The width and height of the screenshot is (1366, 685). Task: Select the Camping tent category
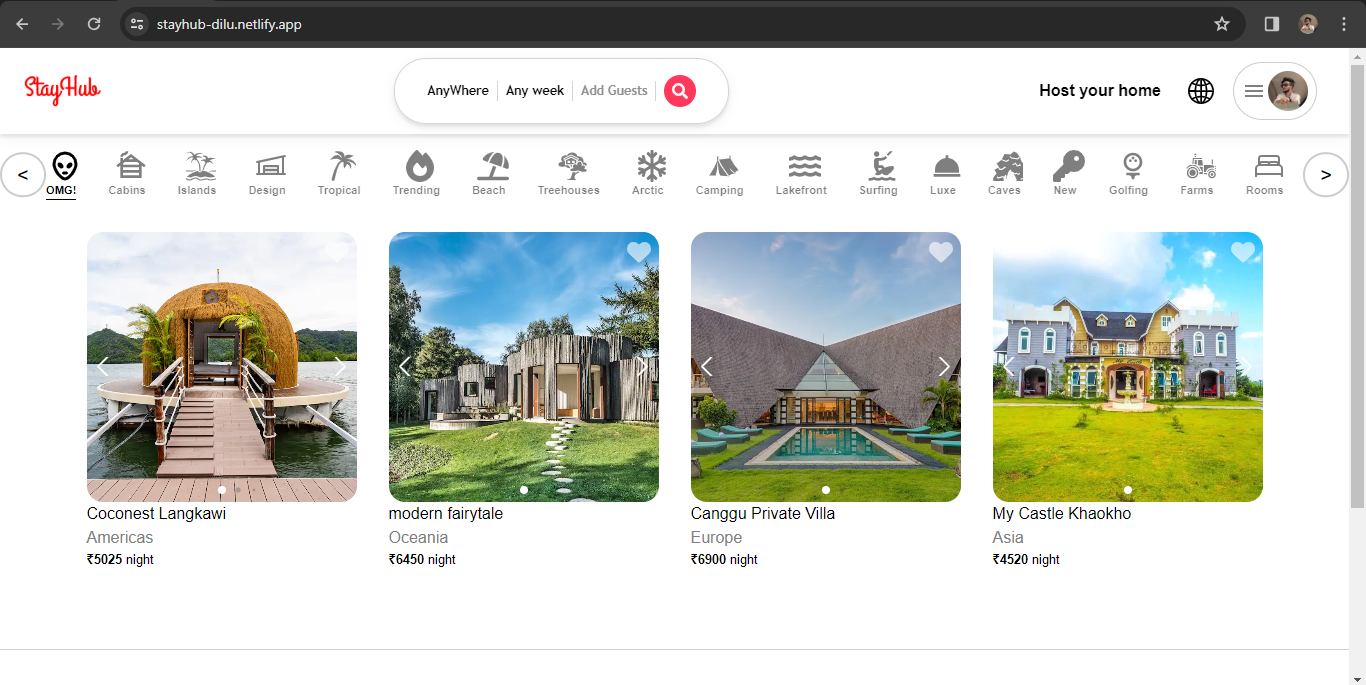(x=720, y=173)
